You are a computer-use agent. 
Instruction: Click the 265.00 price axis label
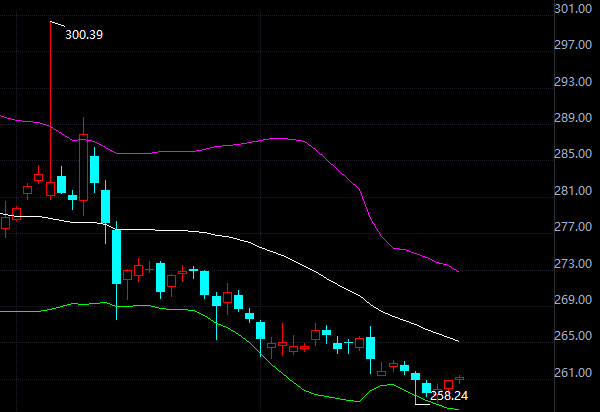click(x=573, y=335)
